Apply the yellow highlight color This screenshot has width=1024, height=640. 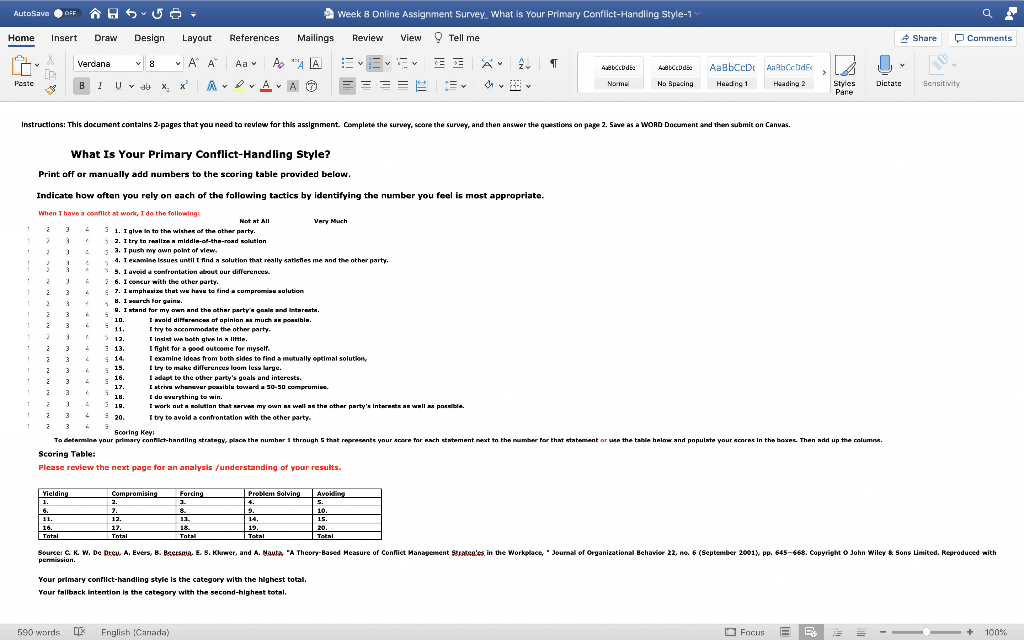click(239, 86)
